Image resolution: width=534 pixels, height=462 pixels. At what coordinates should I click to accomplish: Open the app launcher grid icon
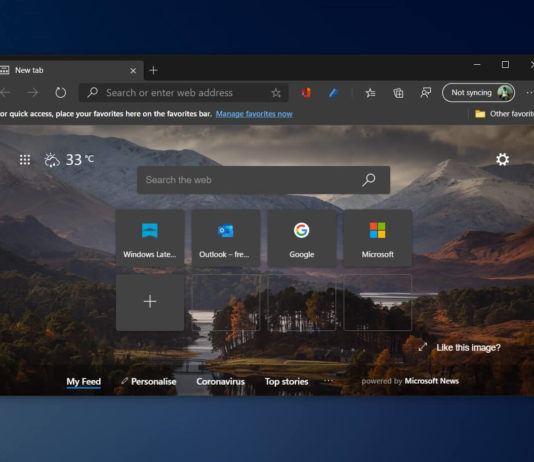click(25, 160)
